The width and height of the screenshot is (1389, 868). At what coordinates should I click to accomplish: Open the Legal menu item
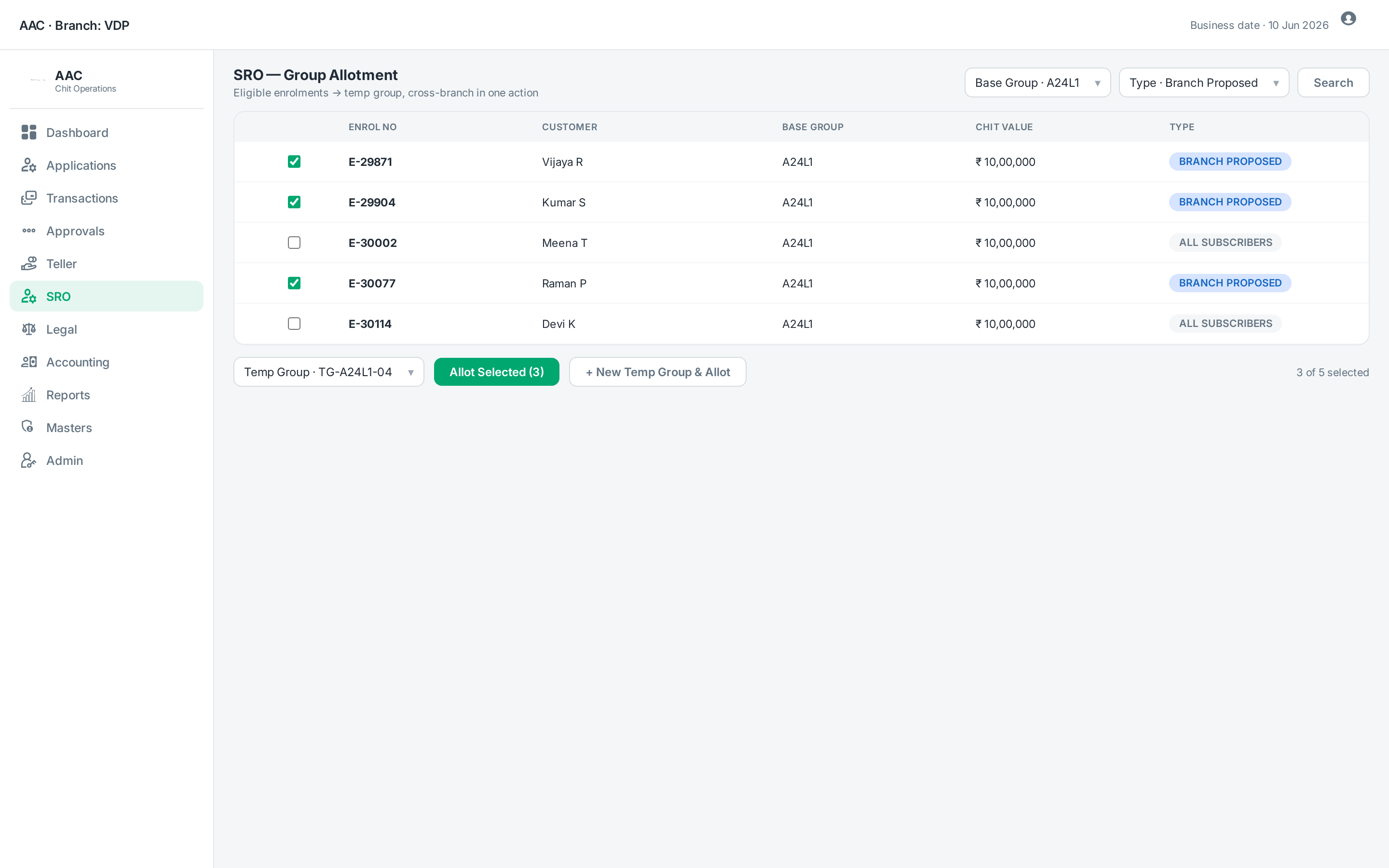pos(106,329)
